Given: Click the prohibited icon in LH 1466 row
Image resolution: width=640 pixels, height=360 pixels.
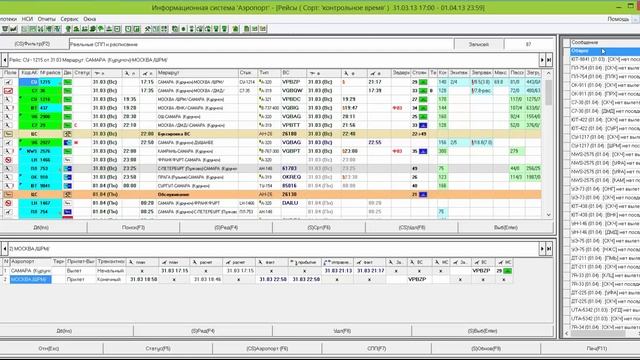Looking at the screenshot, I should pyautogui.click(x=9, y=160).
